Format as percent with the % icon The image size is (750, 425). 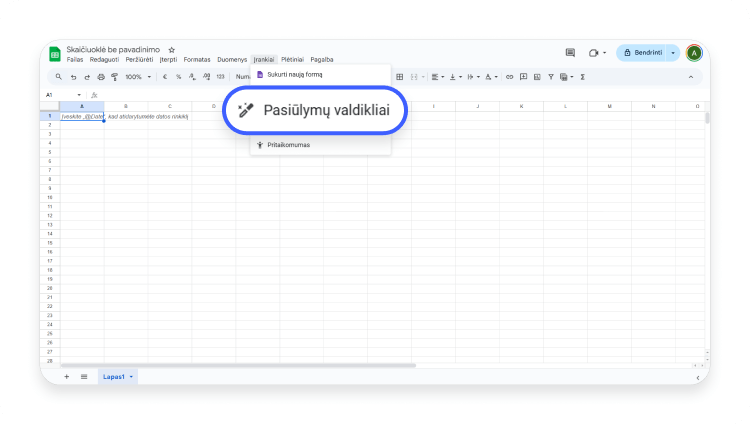[178, 77]
